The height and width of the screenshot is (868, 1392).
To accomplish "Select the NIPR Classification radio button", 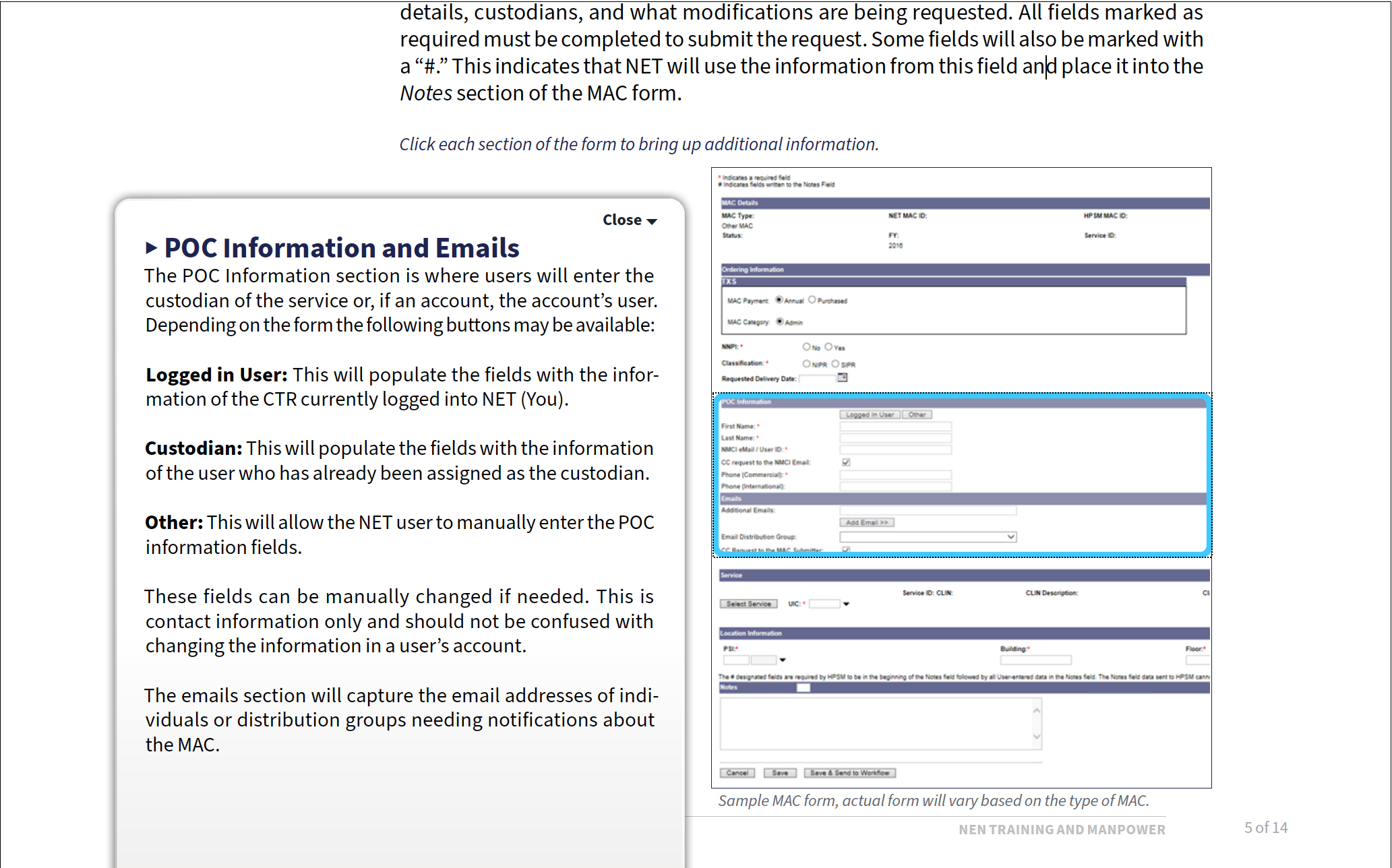I will pos(807,363).
